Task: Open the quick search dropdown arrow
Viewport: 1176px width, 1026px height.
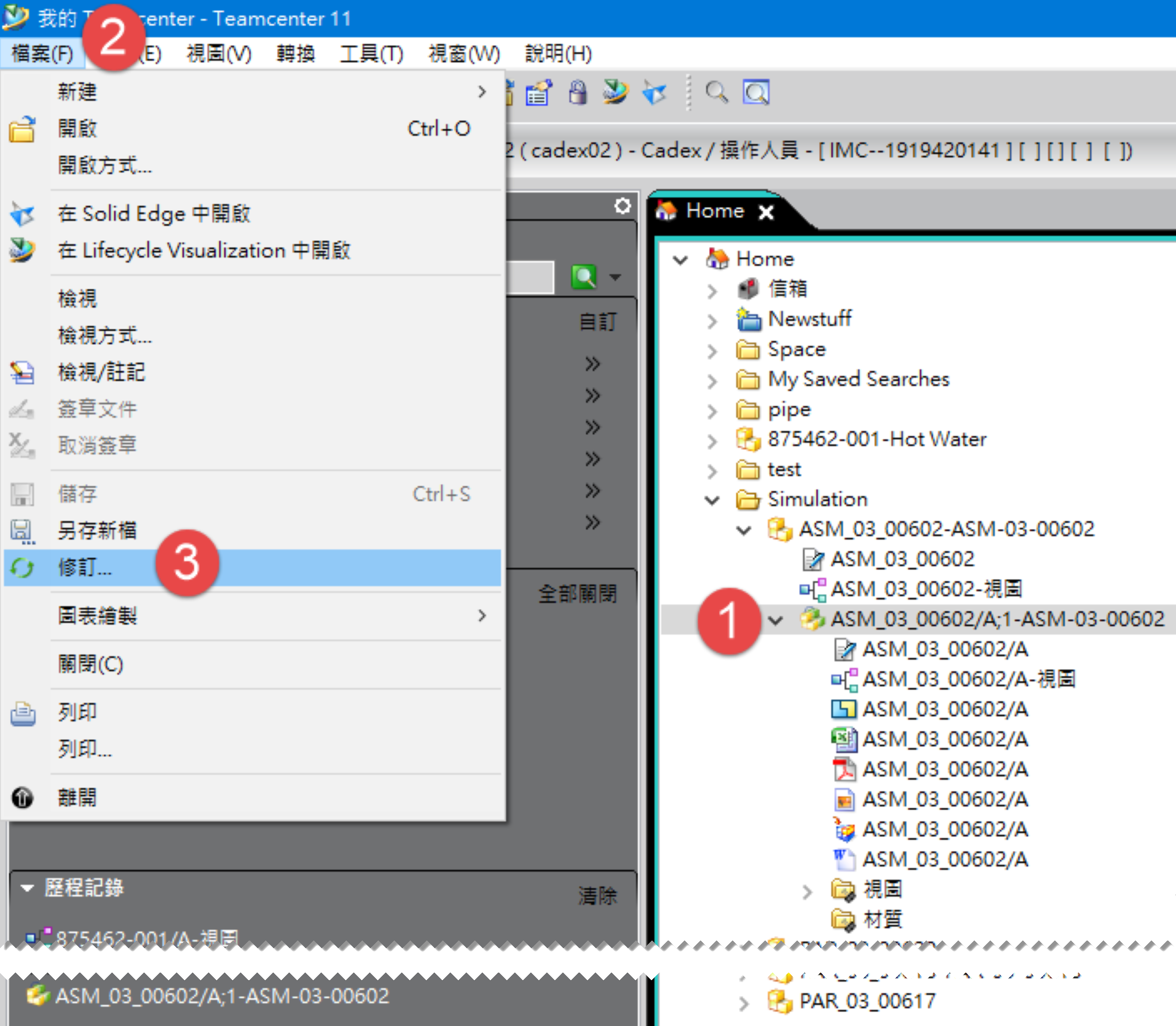Action: [x=615, y=278]
